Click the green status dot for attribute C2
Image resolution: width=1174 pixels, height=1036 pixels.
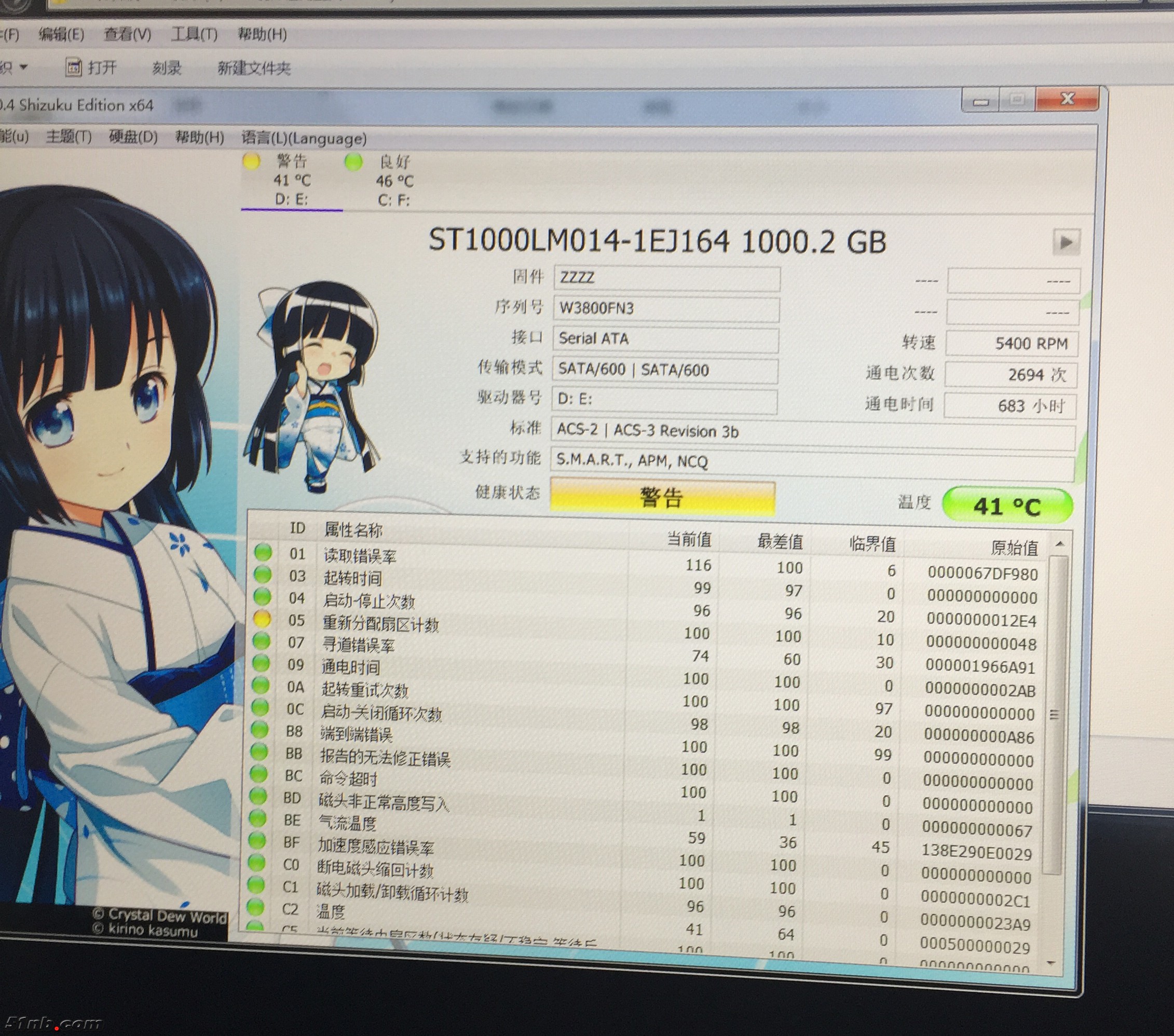point(255,907)
